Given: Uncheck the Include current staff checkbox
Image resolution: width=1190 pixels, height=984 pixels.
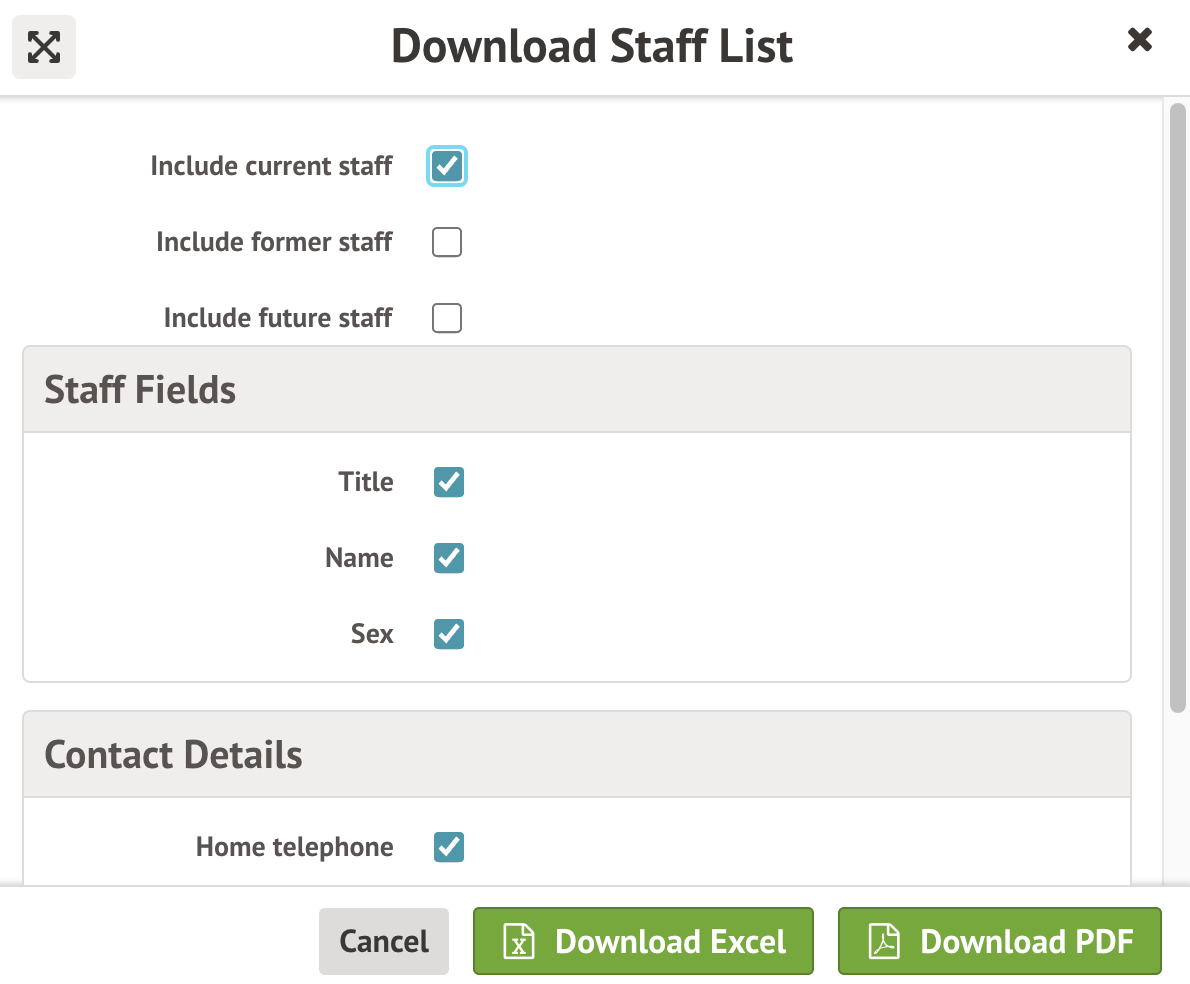Looking at the screenshot, I should (447, 166).
